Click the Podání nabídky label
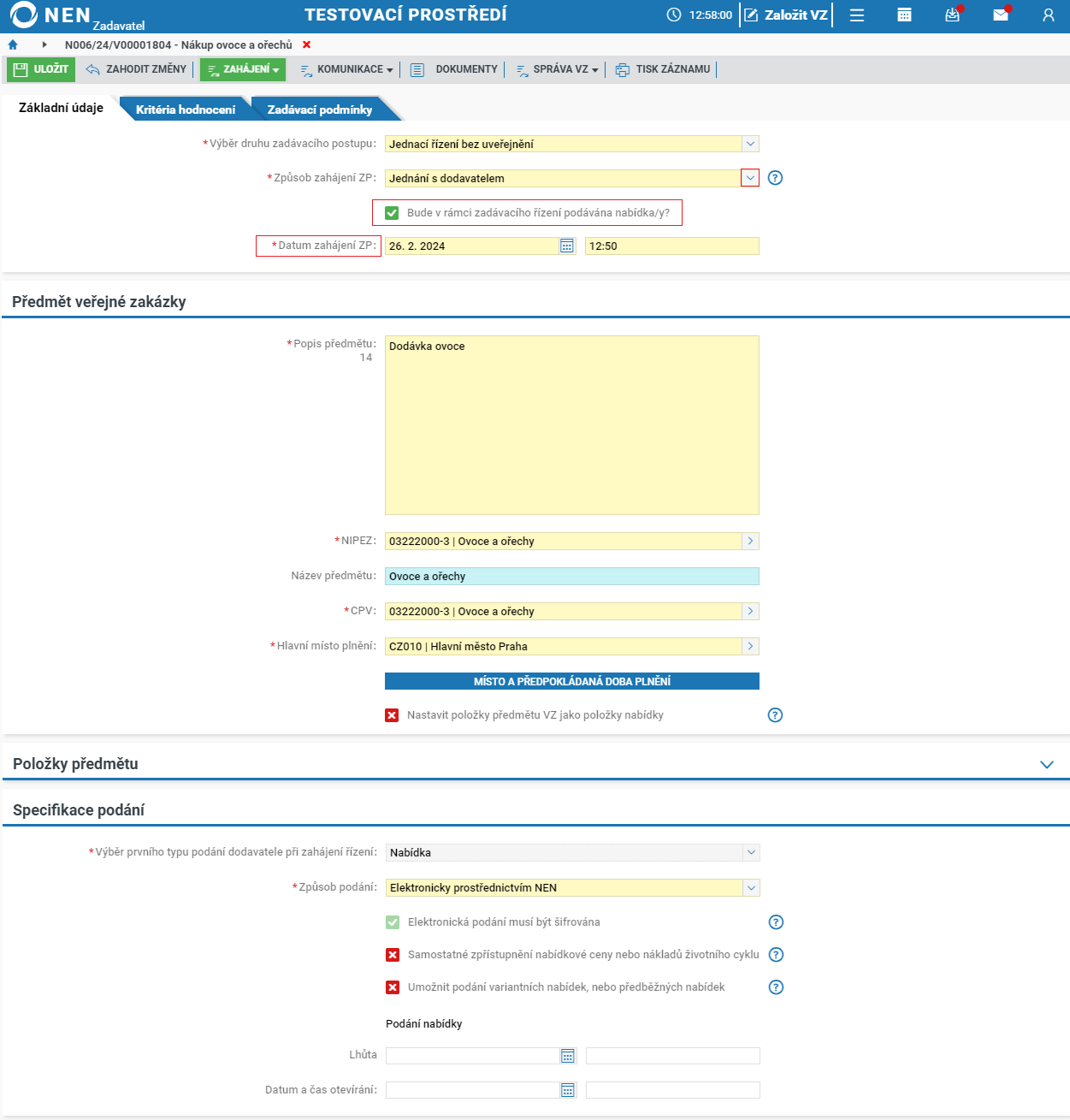The height and width of the screenshot is (1120, 1070). 424,1023
